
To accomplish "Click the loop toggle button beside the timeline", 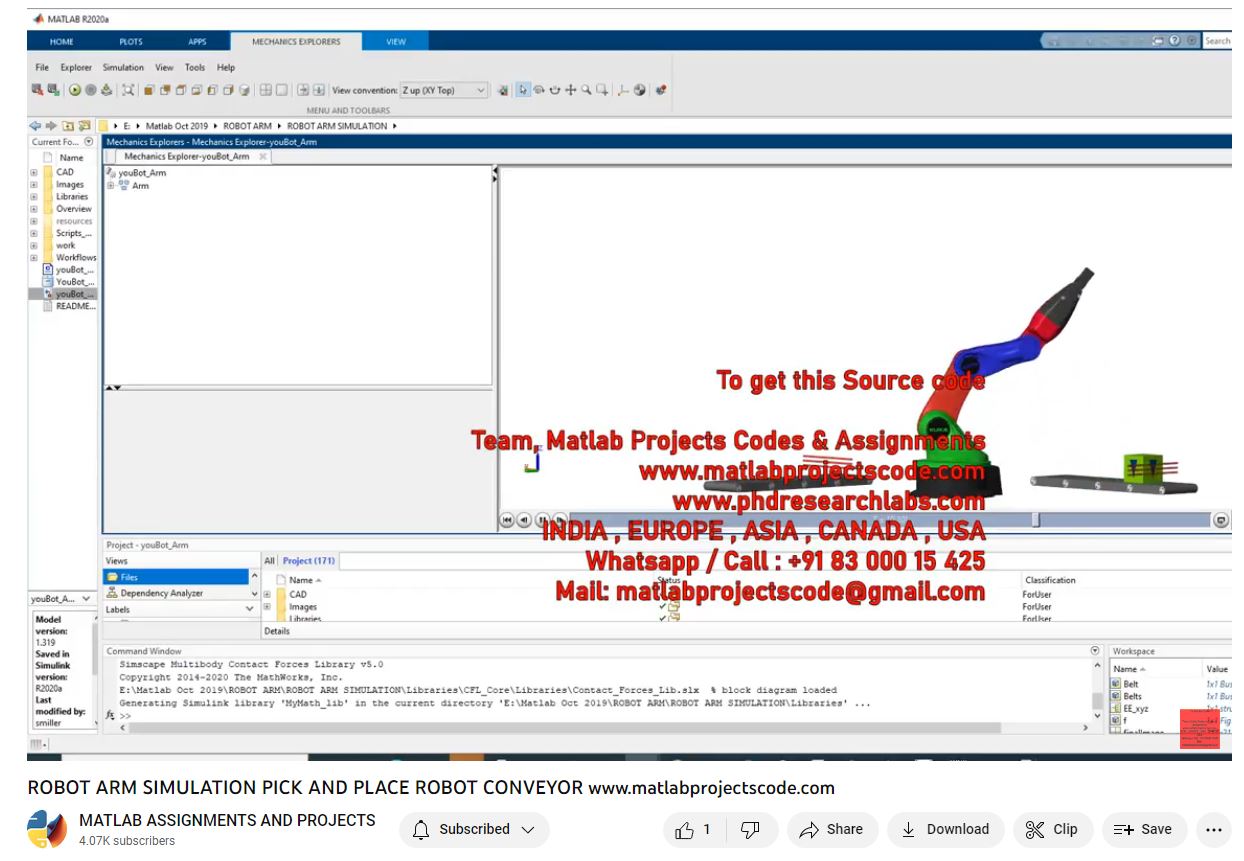I will coord(1221,520).
